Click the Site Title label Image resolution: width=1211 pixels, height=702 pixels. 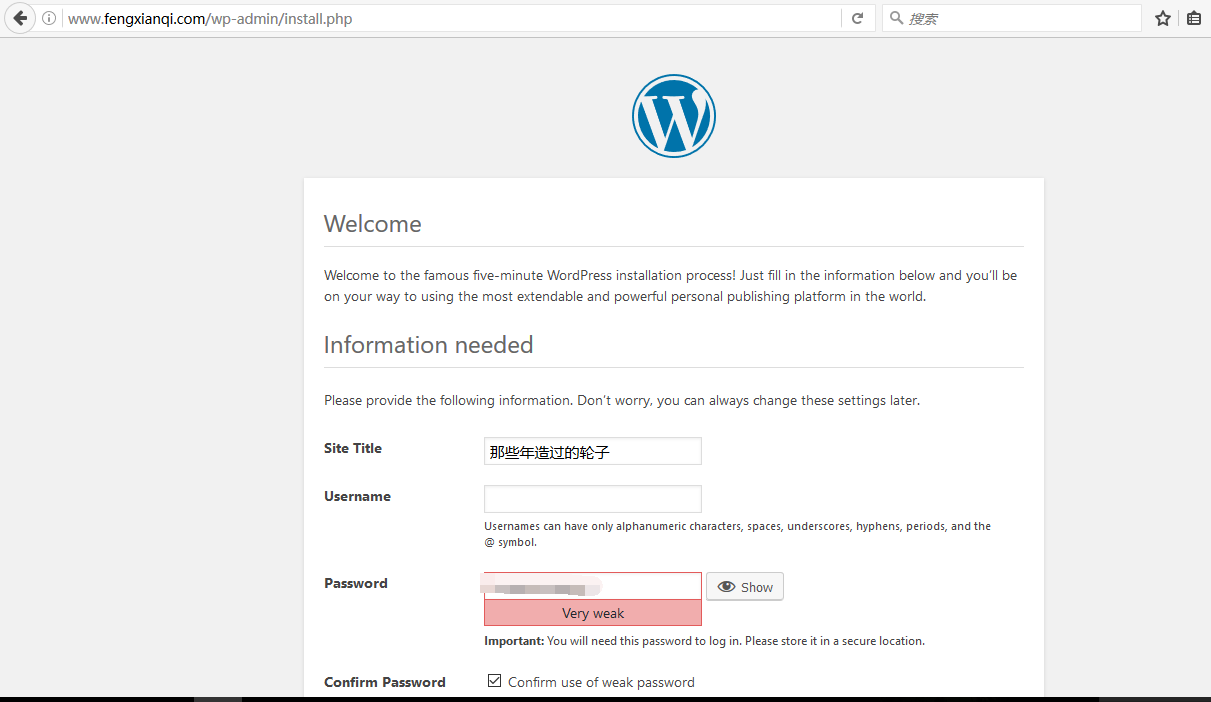353,448
